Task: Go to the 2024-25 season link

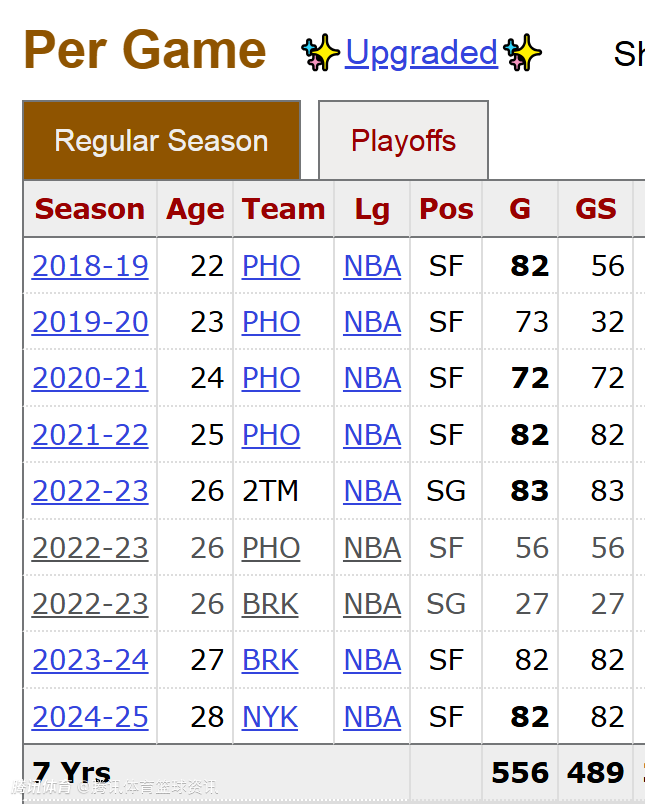Action: (90, 717)
